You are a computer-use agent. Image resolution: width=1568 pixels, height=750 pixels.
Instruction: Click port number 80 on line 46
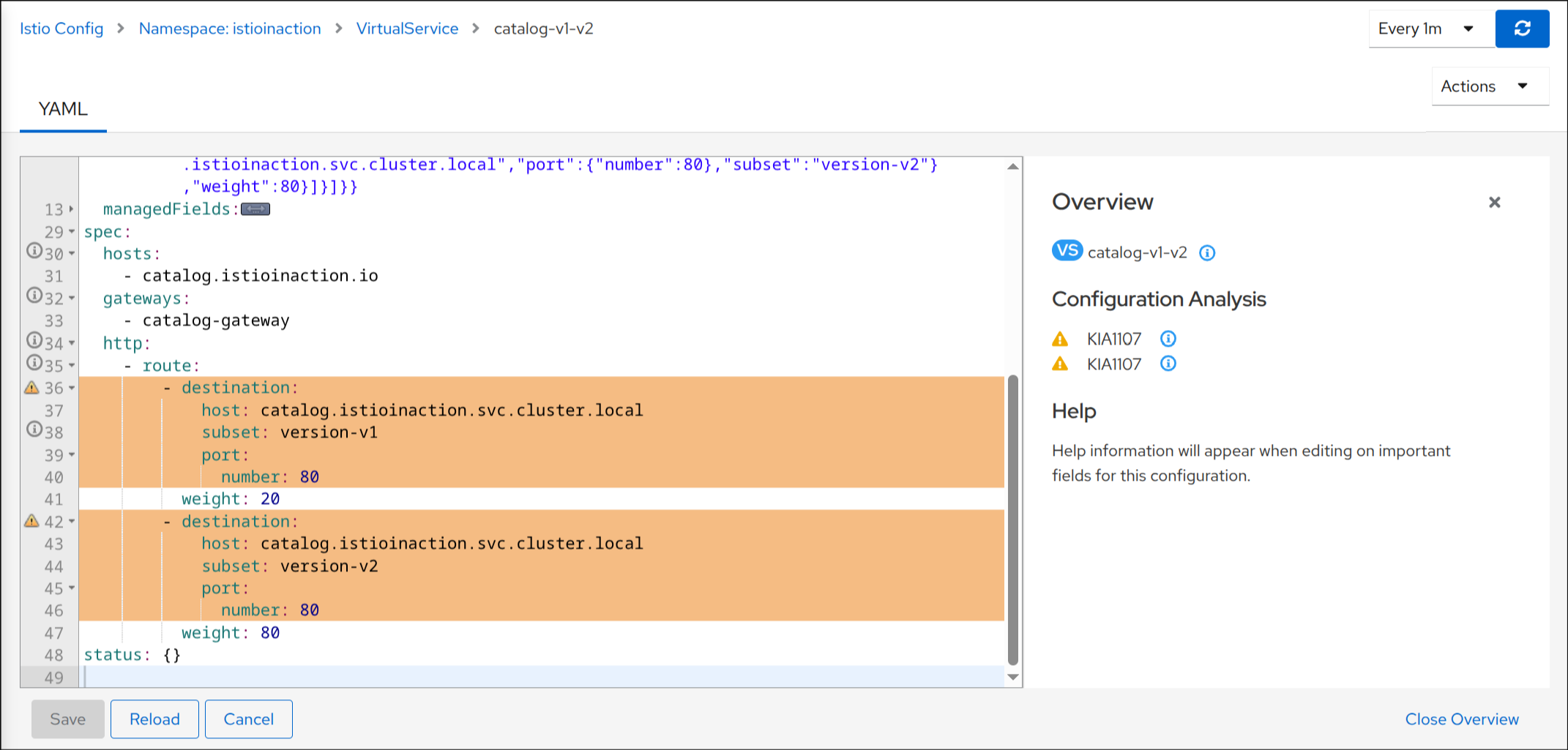pyautogui.click(x=310, y=610)
